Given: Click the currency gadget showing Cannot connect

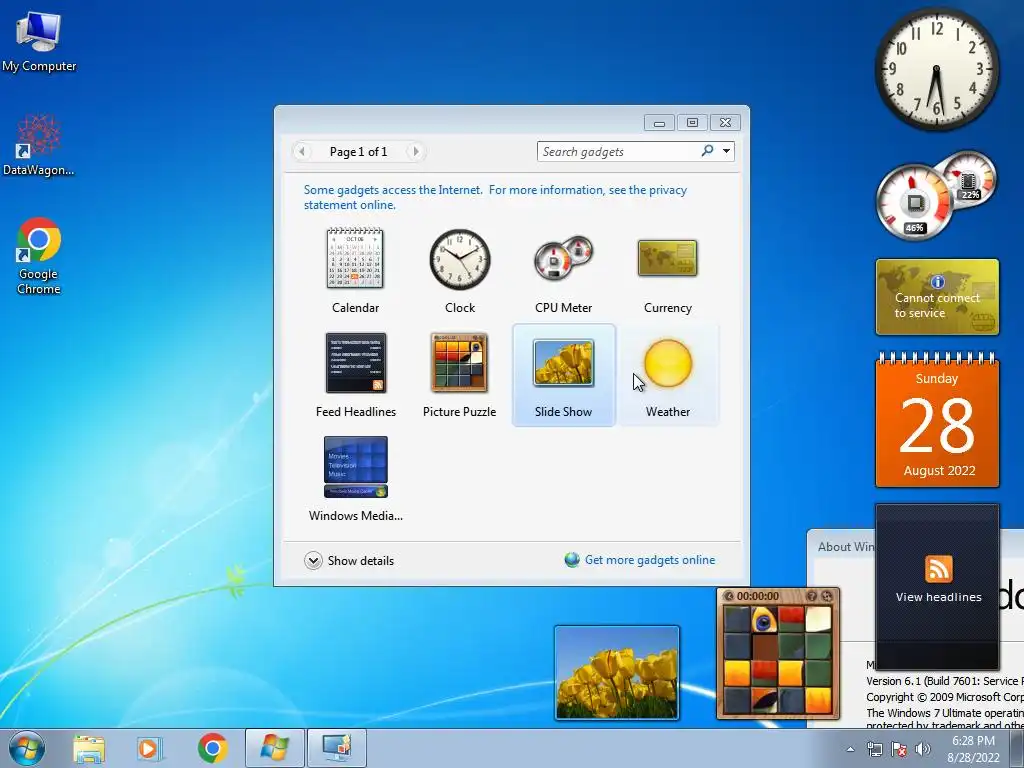Looking at the screenshot, I should (x=937, y=297).
